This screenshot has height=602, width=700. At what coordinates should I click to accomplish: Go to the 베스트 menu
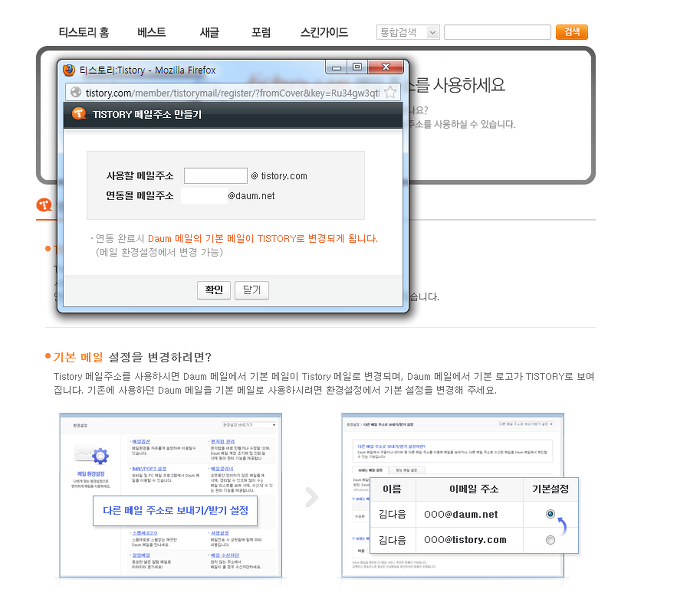pyautogui.click(x=151, y=32)
